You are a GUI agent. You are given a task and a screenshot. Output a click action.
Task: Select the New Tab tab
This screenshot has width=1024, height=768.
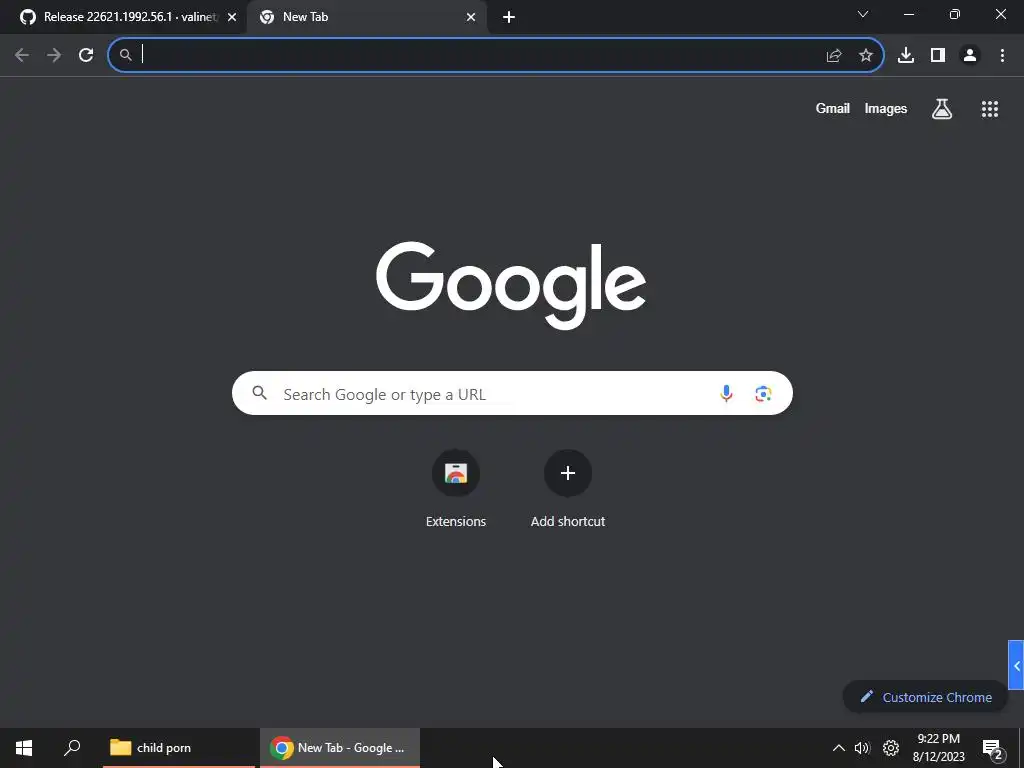366,17
